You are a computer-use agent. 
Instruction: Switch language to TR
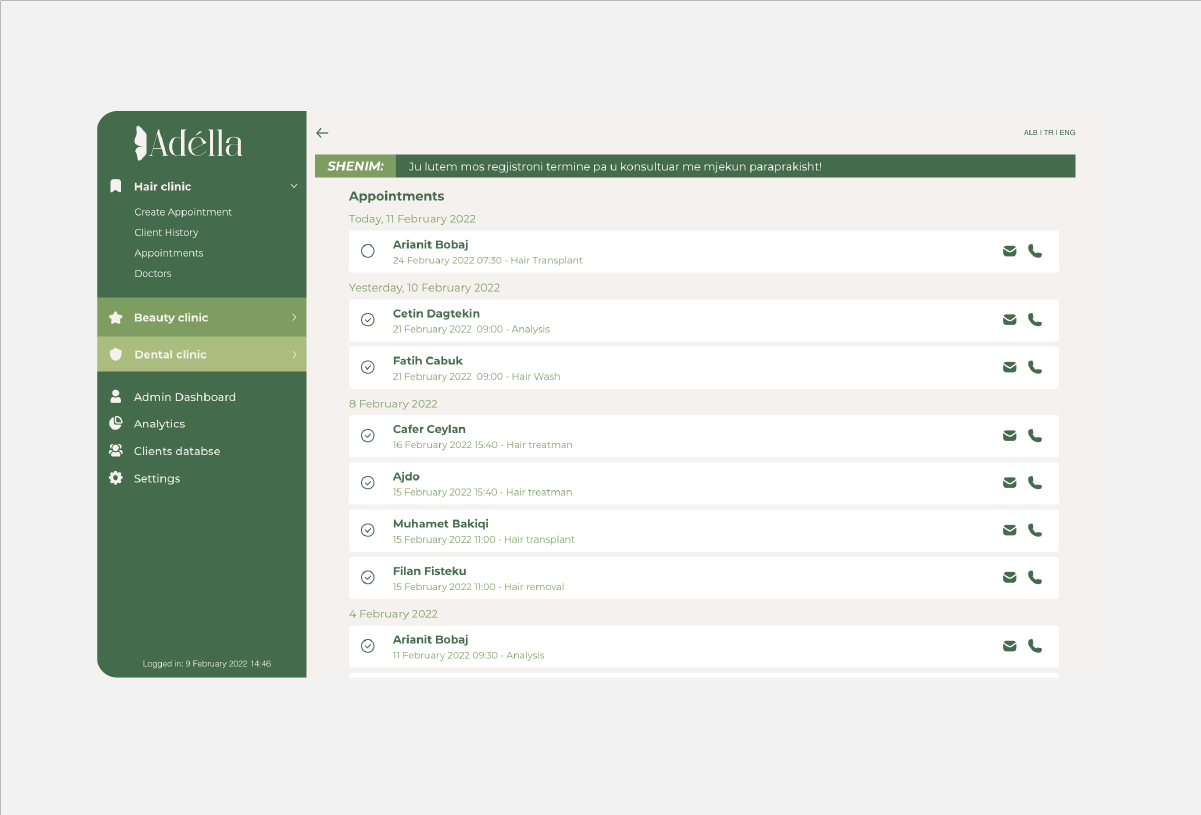pyautogui.click(x=1049, y=133)
